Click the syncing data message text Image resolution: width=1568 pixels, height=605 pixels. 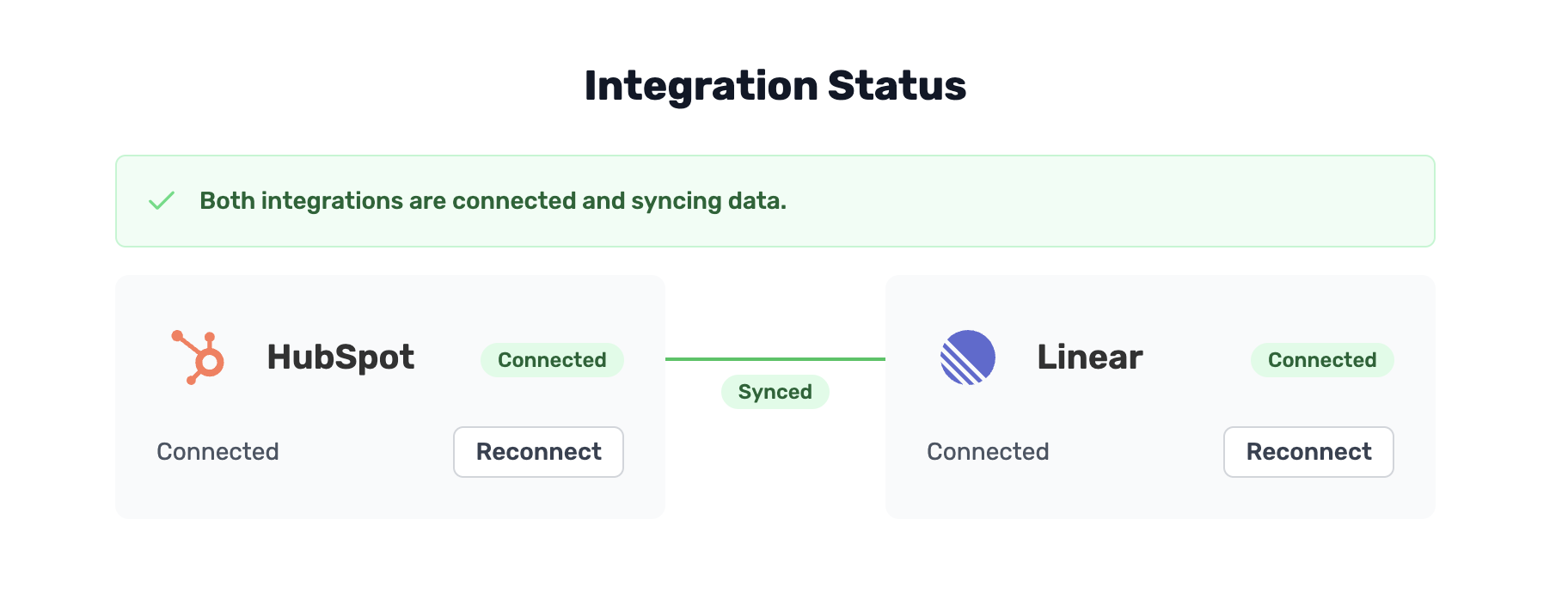[493, 200]
